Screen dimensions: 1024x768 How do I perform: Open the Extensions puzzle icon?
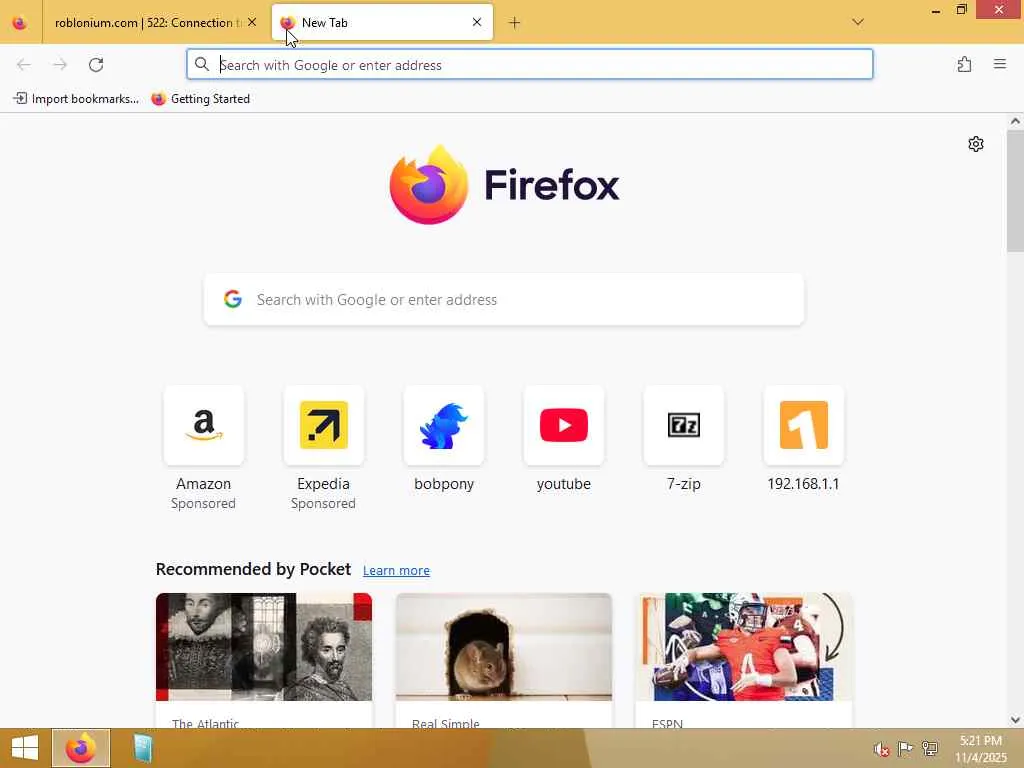tap(964, 64)
